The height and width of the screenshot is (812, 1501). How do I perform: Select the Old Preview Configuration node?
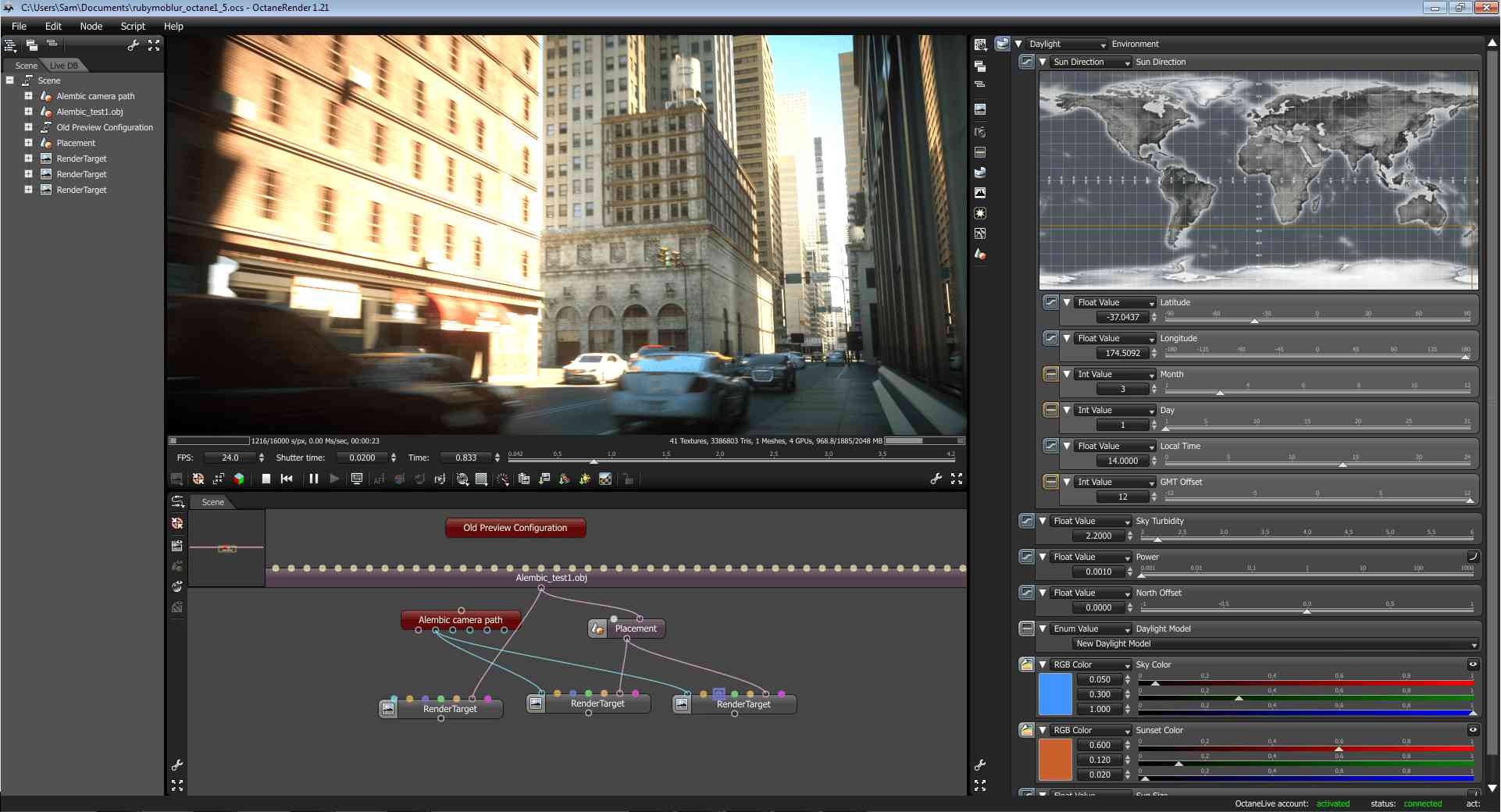click(515, 528)
